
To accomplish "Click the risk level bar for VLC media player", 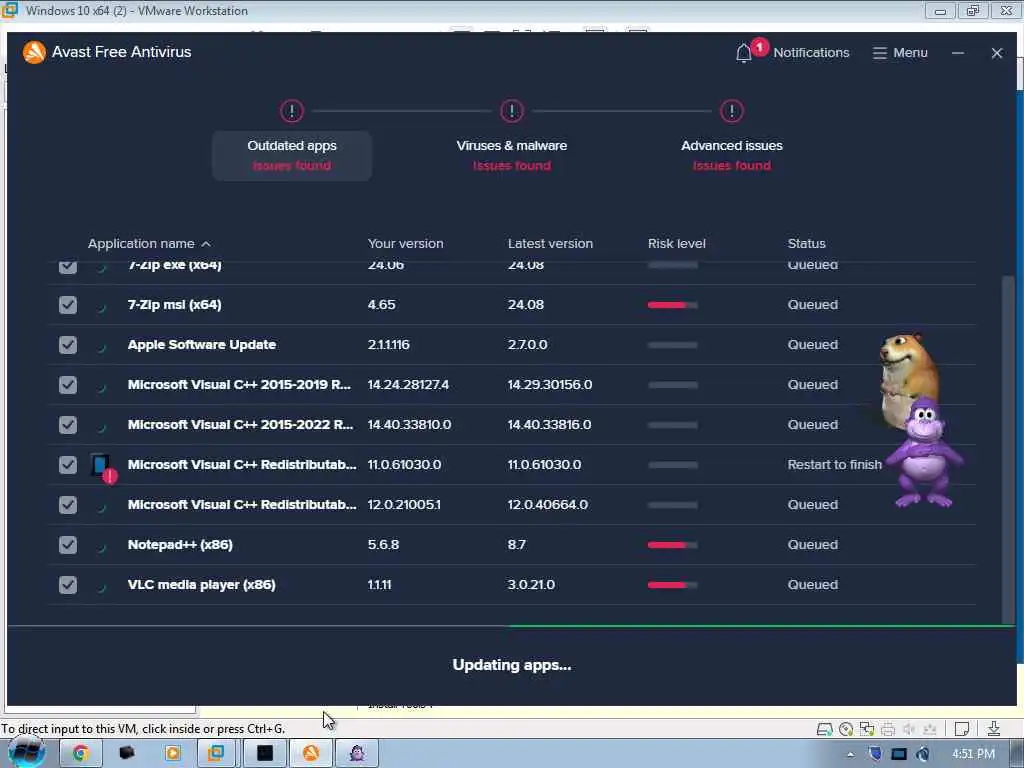I will (673, 585).
